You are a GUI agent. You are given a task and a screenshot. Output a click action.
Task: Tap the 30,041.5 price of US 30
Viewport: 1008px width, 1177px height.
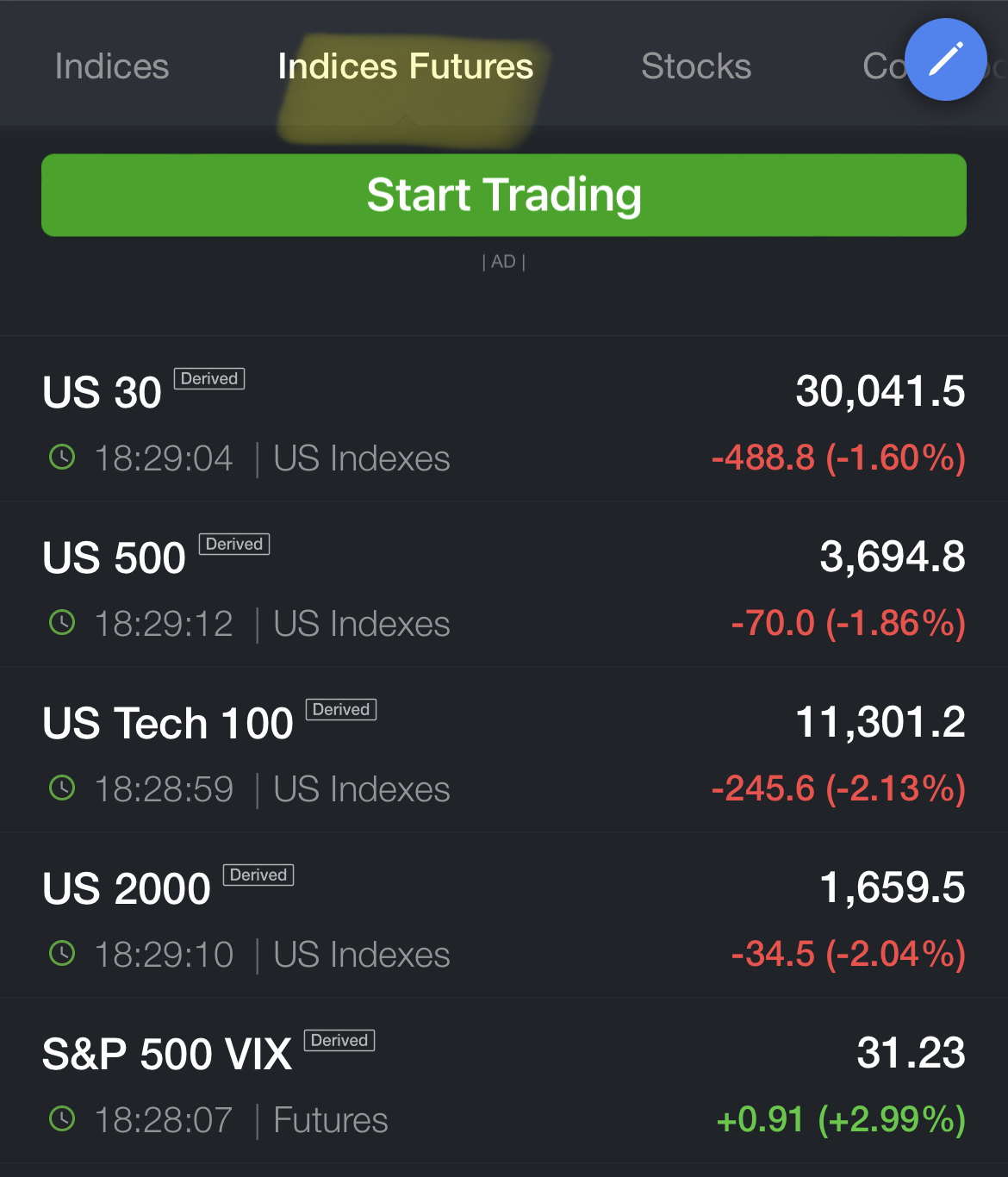tap(880, 391)
